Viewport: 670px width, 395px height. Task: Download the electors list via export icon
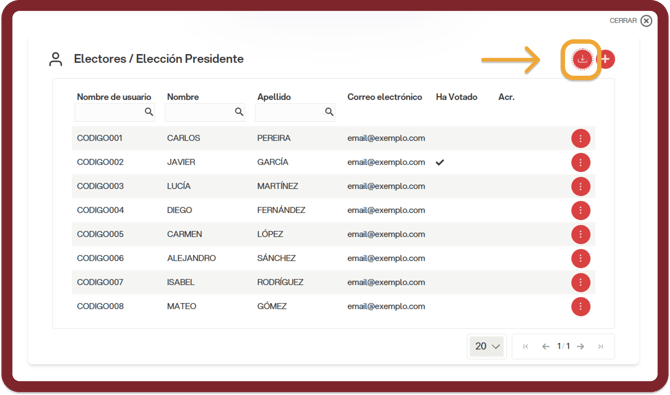click(582, 59)
